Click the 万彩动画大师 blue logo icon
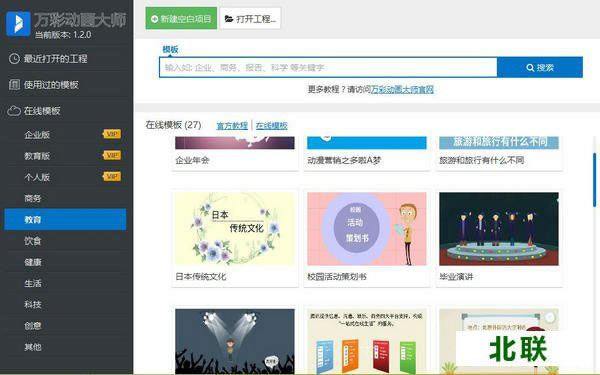 click(18, 24)
